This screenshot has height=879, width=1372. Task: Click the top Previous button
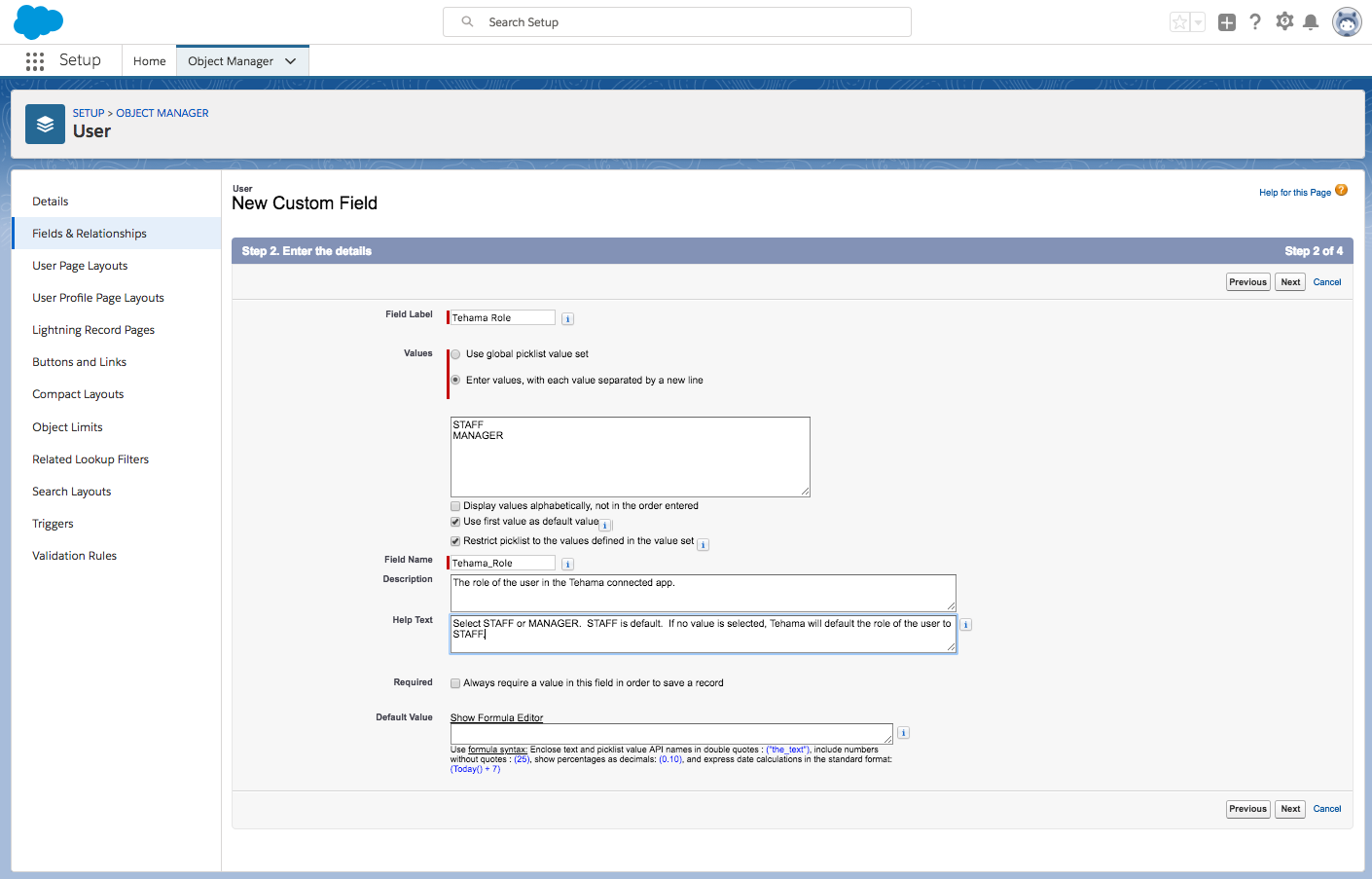pyautogui.click(x=1248, y=282)
